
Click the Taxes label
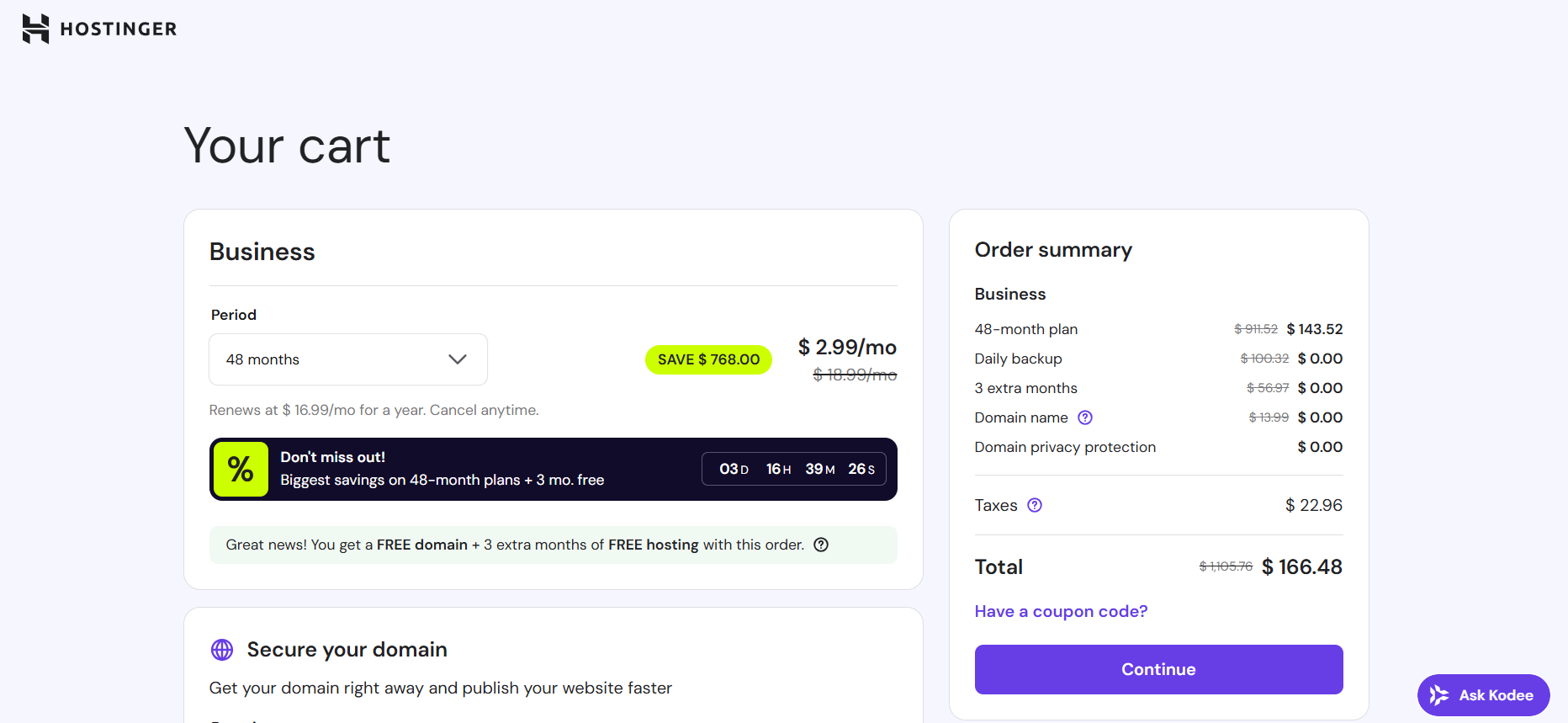point(996,505)
